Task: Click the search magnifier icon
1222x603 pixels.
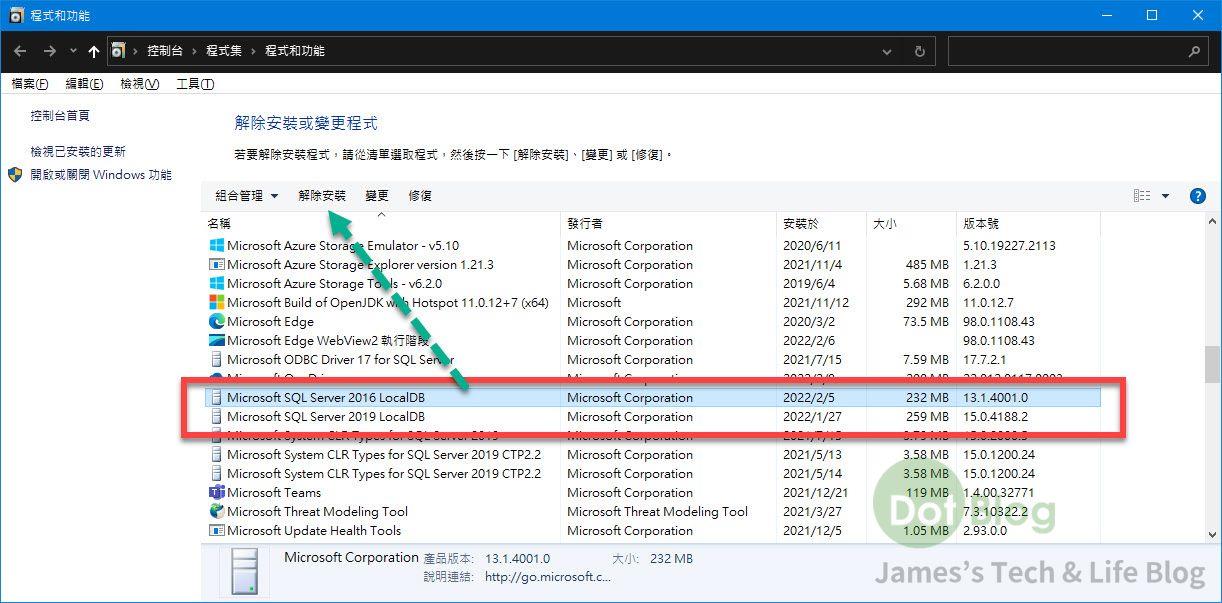Action: click(1194, 51)
